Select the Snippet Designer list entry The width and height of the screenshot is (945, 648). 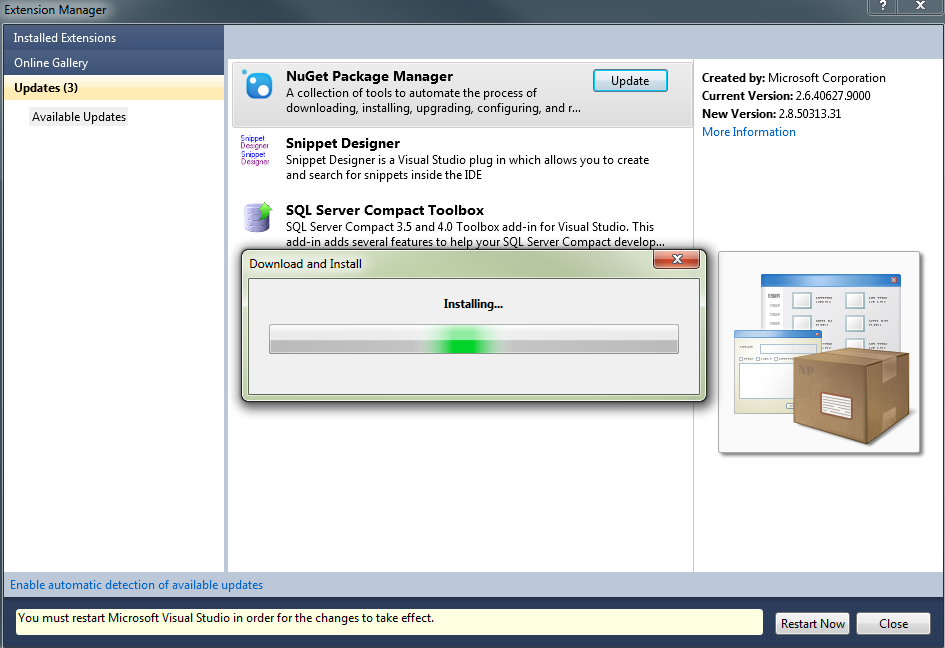(462, 159)
